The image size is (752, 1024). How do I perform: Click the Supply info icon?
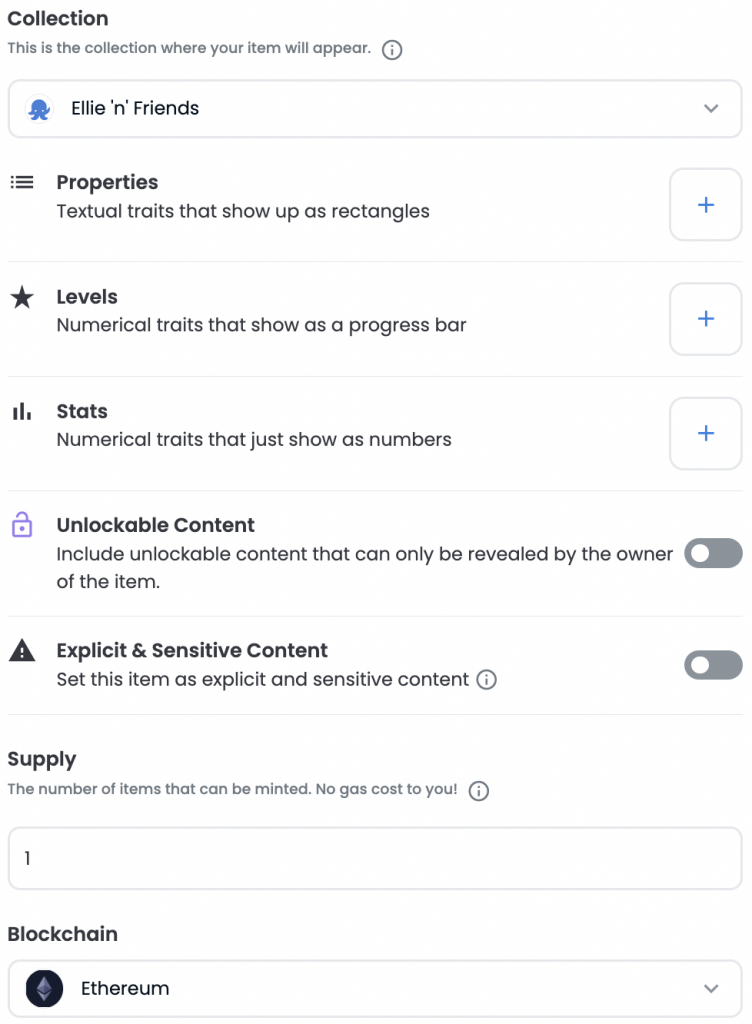coord(478,791)
